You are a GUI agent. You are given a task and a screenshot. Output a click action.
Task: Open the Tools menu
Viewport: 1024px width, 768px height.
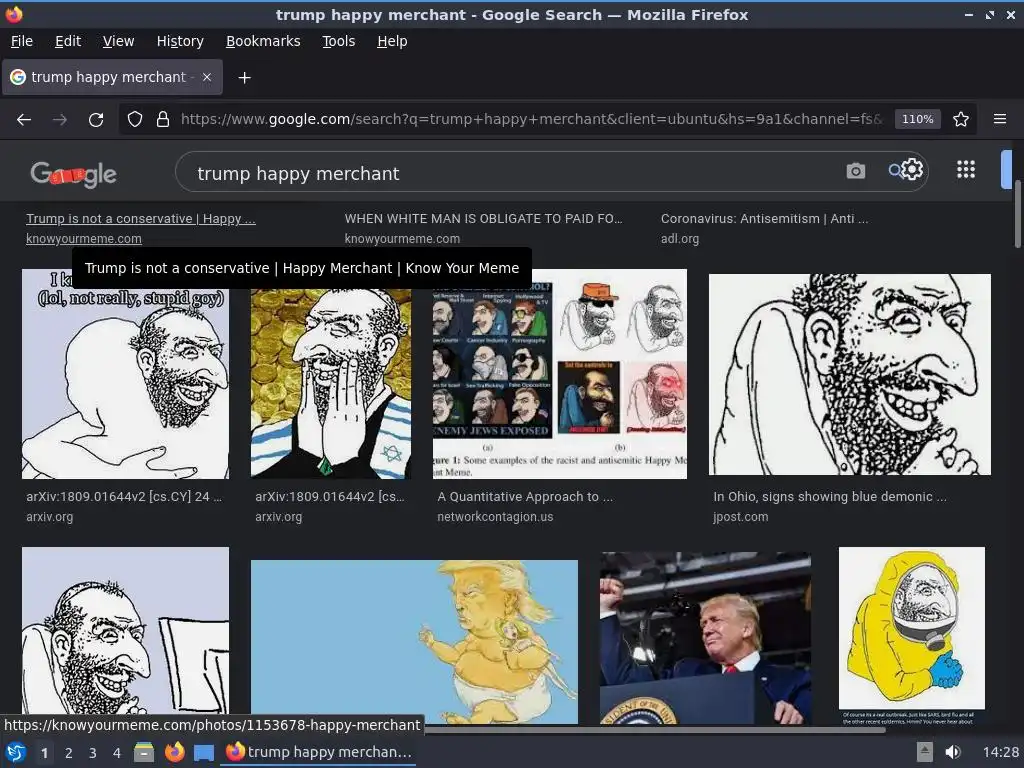[338, 41]
